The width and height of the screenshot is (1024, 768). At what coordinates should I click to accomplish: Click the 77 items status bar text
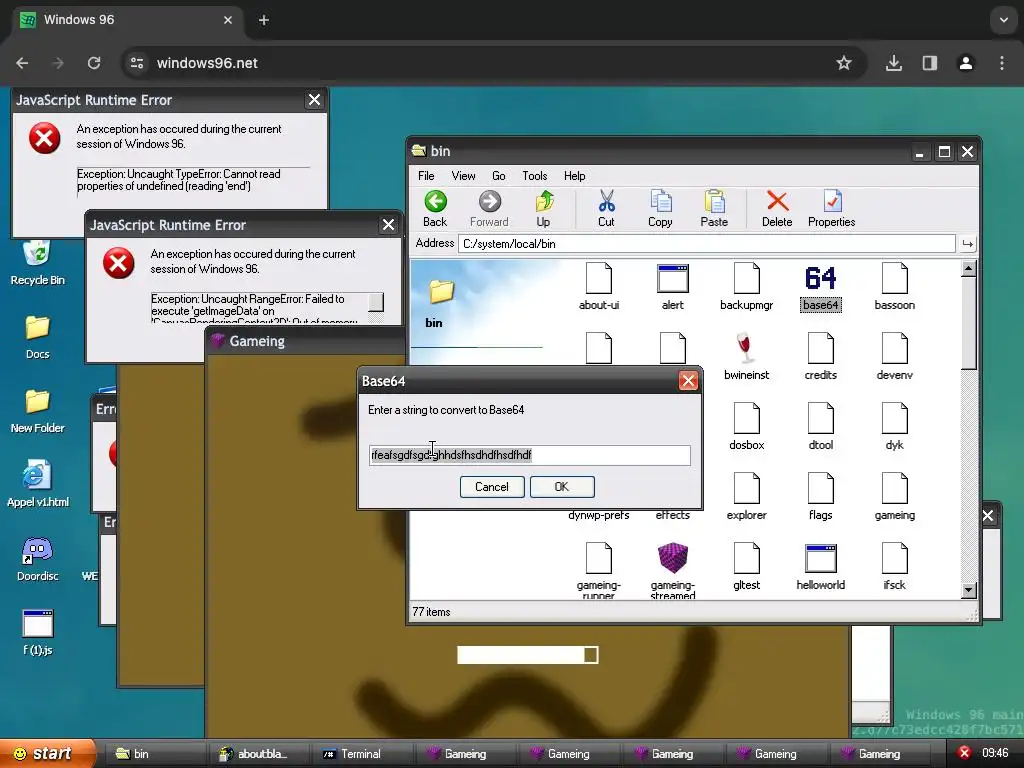(431, 612)
